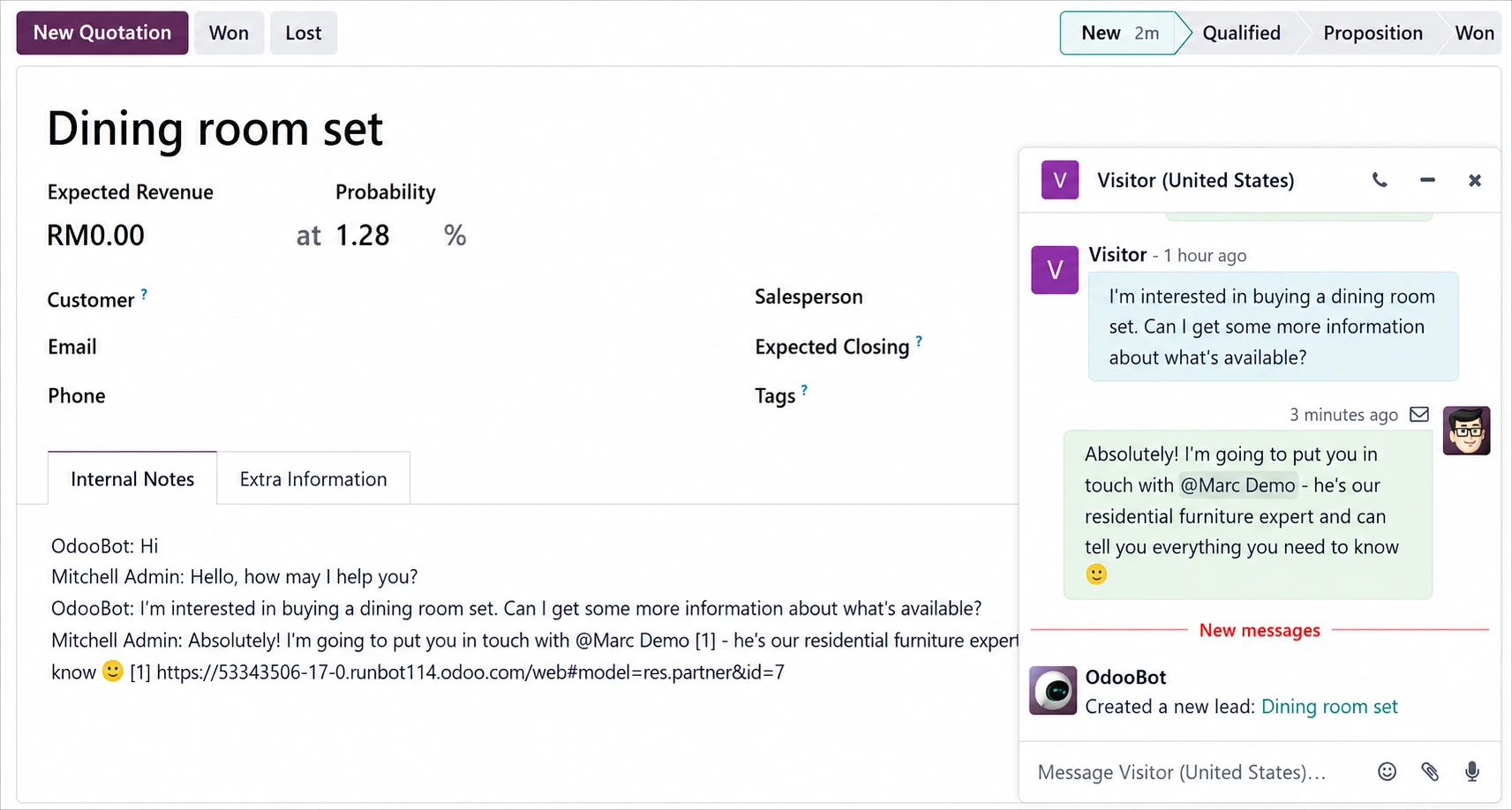The image size is (1512, 810).
Task: Click Mitchell Admin's avatar picture
Action: pos(1466,431)
